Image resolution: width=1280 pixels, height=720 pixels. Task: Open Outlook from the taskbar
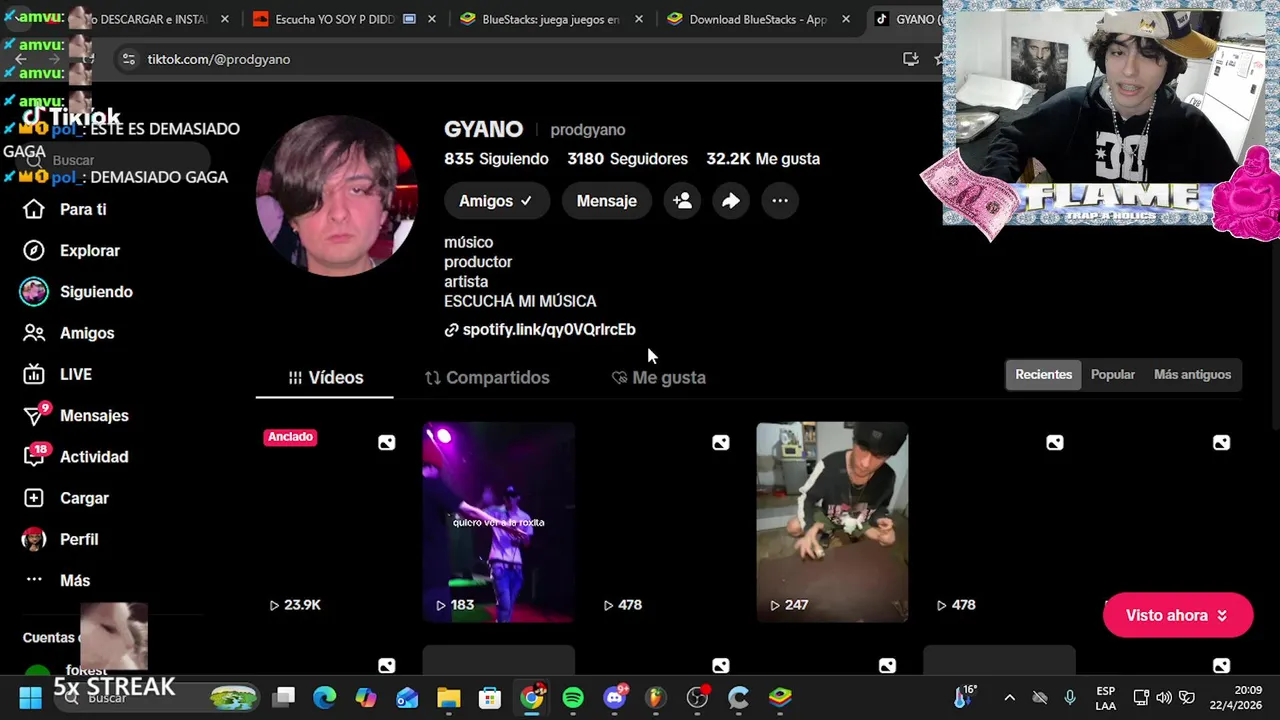(x=407, y=698)
